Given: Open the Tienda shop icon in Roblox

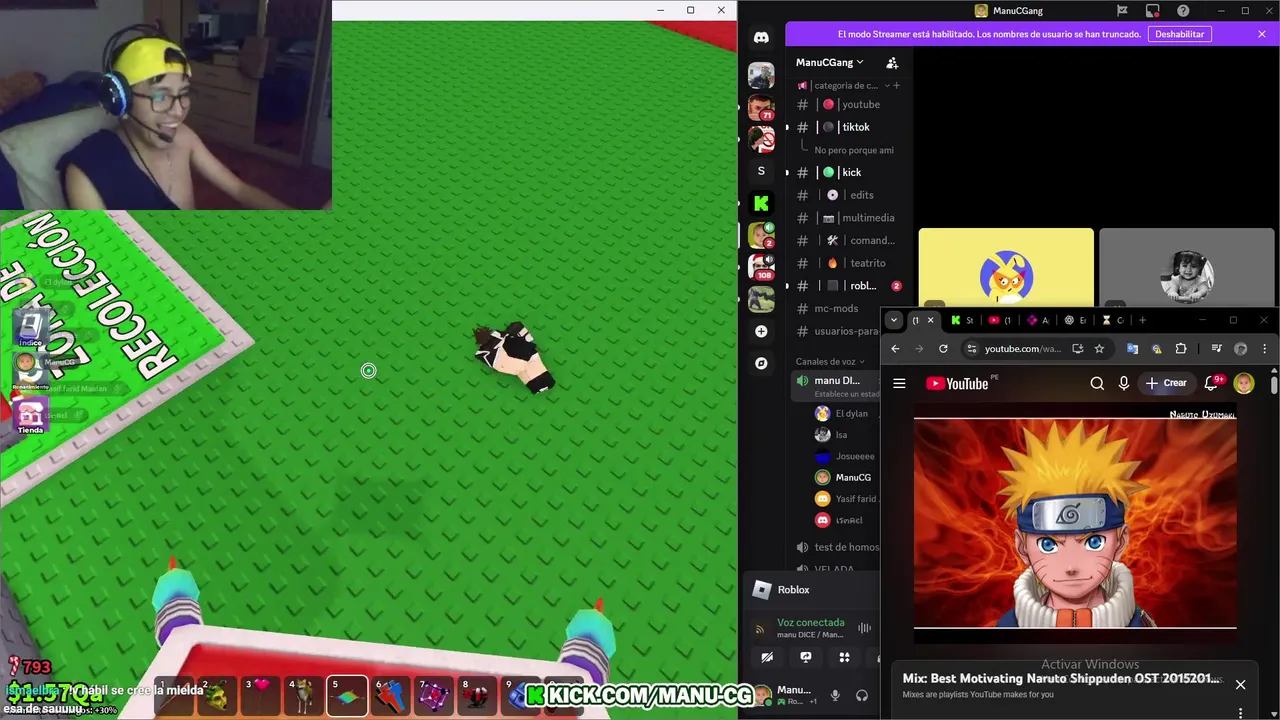Looking at the screenshot, I should [30, 417].
